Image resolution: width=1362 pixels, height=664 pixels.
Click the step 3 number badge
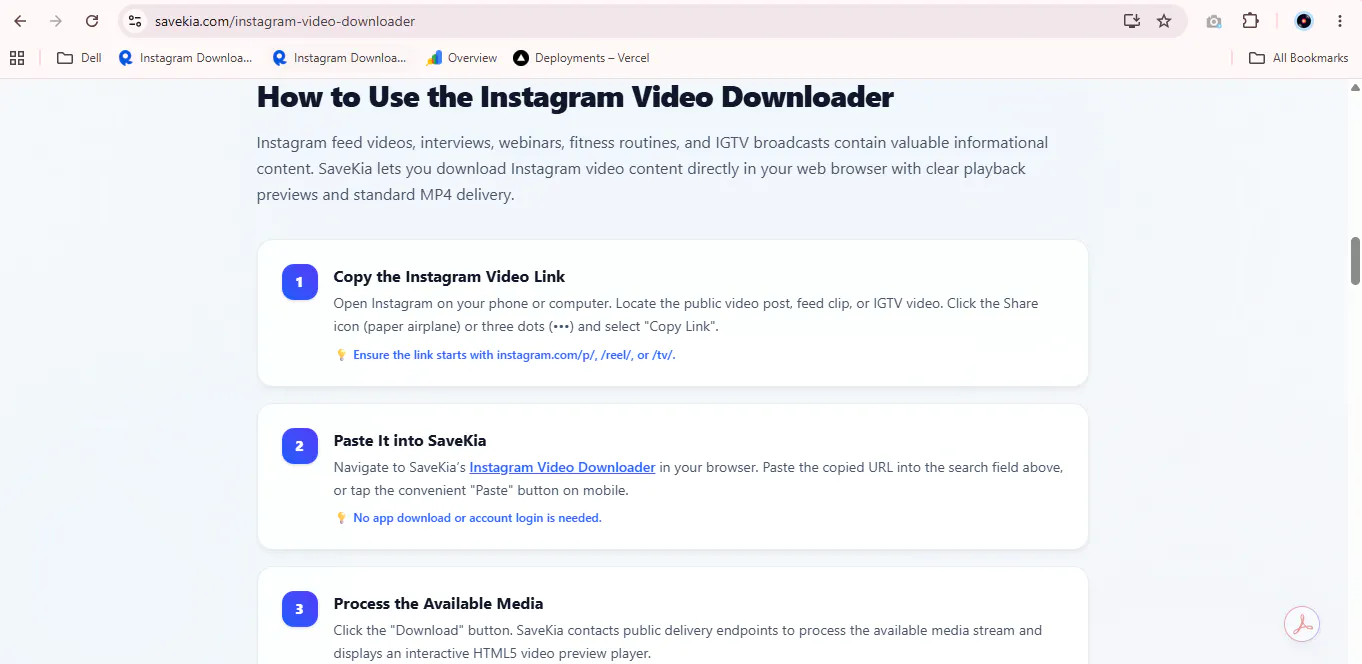coord(299,609)
